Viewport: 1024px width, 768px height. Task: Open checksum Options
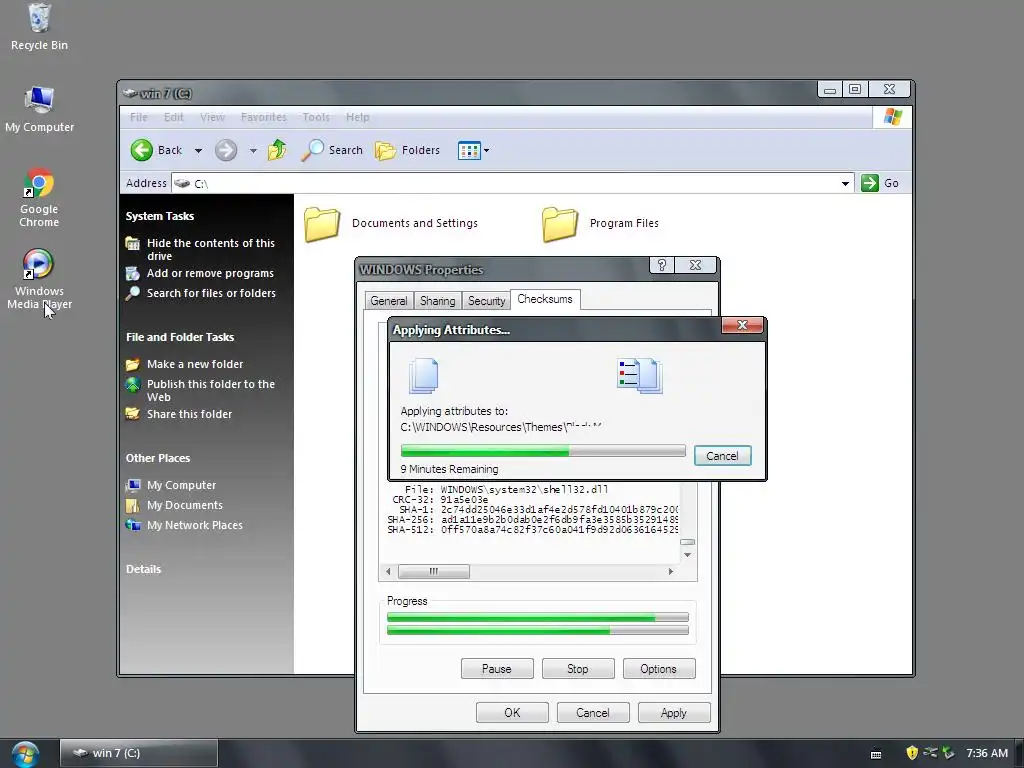pyautogui.click(x=658, y=669)
